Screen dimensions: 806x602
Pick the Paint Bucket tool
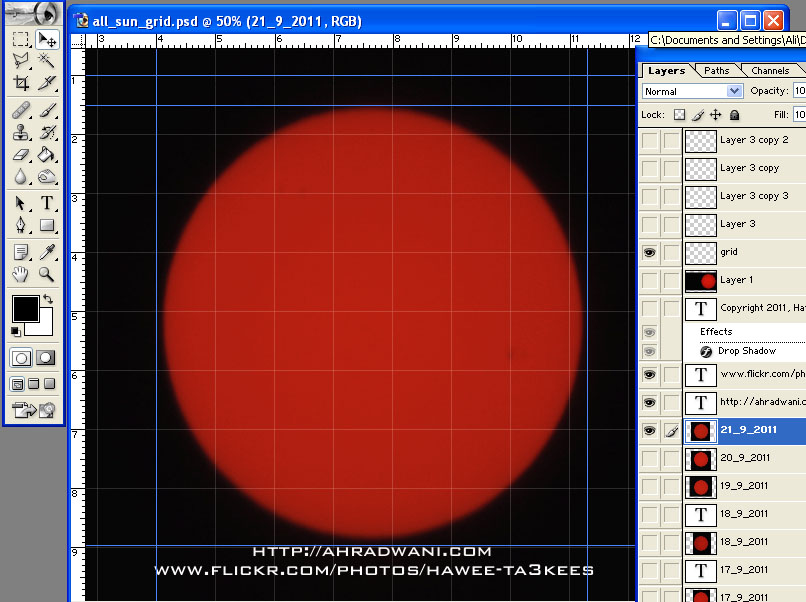tap(47, 155)
